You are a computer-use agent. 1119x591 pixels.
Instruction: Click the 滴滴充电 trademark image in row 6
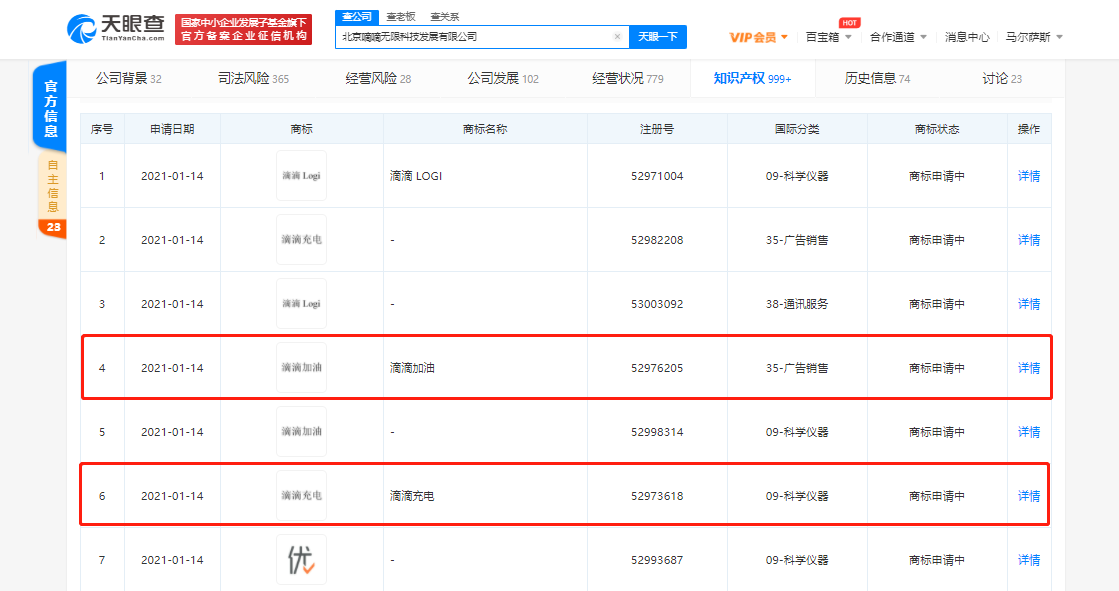[301, 495]
